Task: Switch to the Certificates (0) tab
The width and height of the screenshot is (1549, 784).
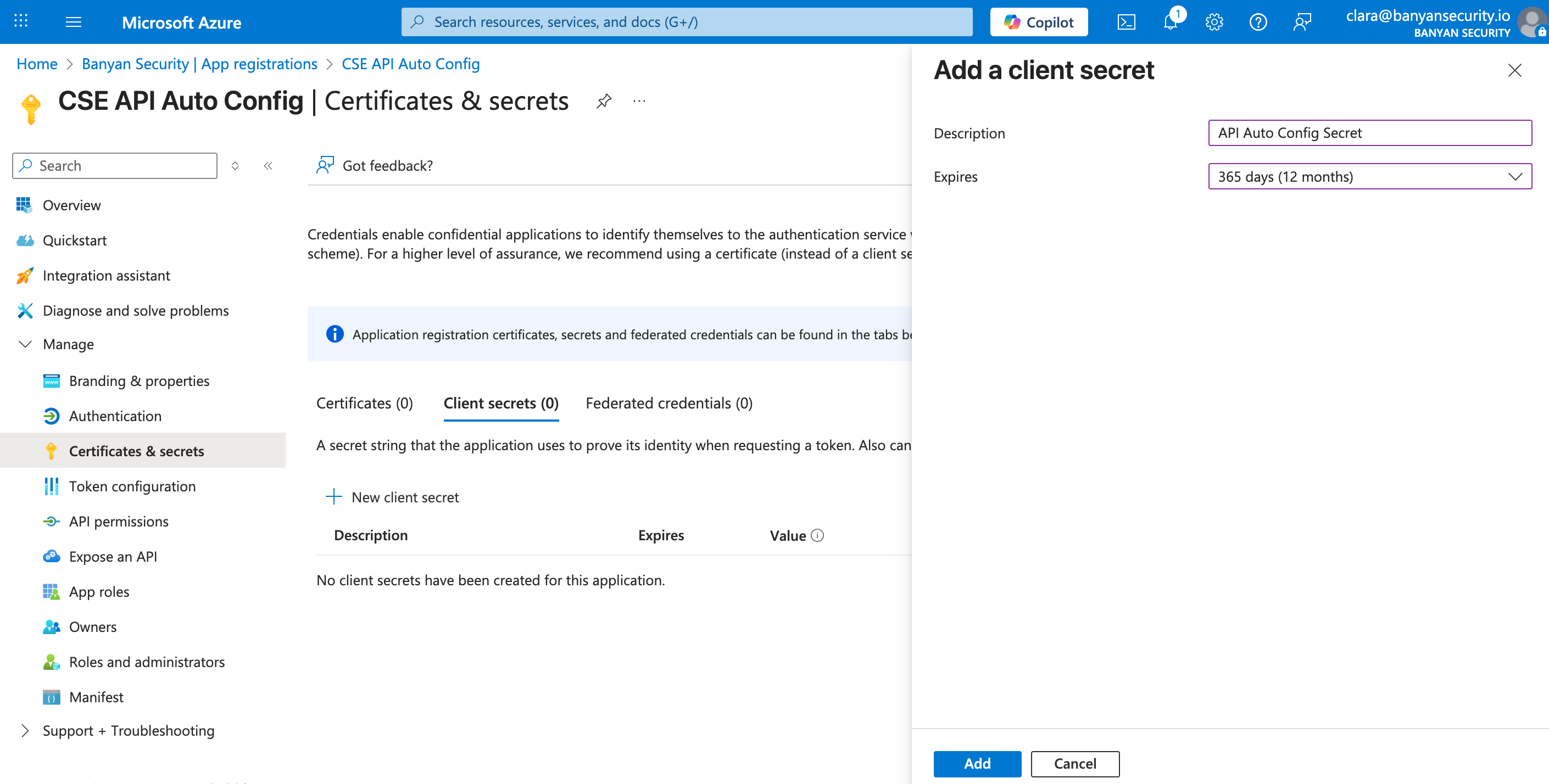Action: point(364,403)
